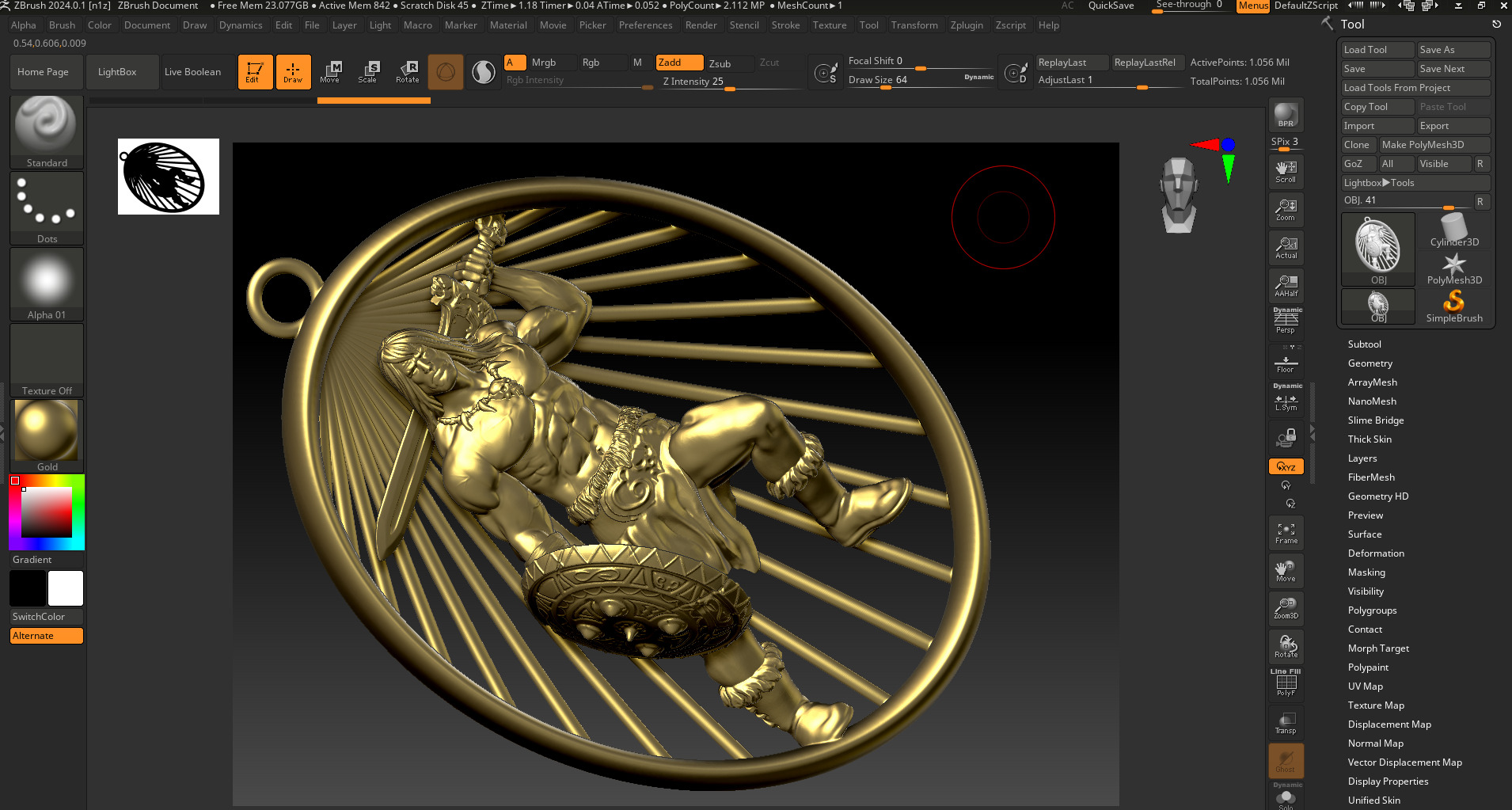Expand the Subtool palette section

coord(1365,344)
